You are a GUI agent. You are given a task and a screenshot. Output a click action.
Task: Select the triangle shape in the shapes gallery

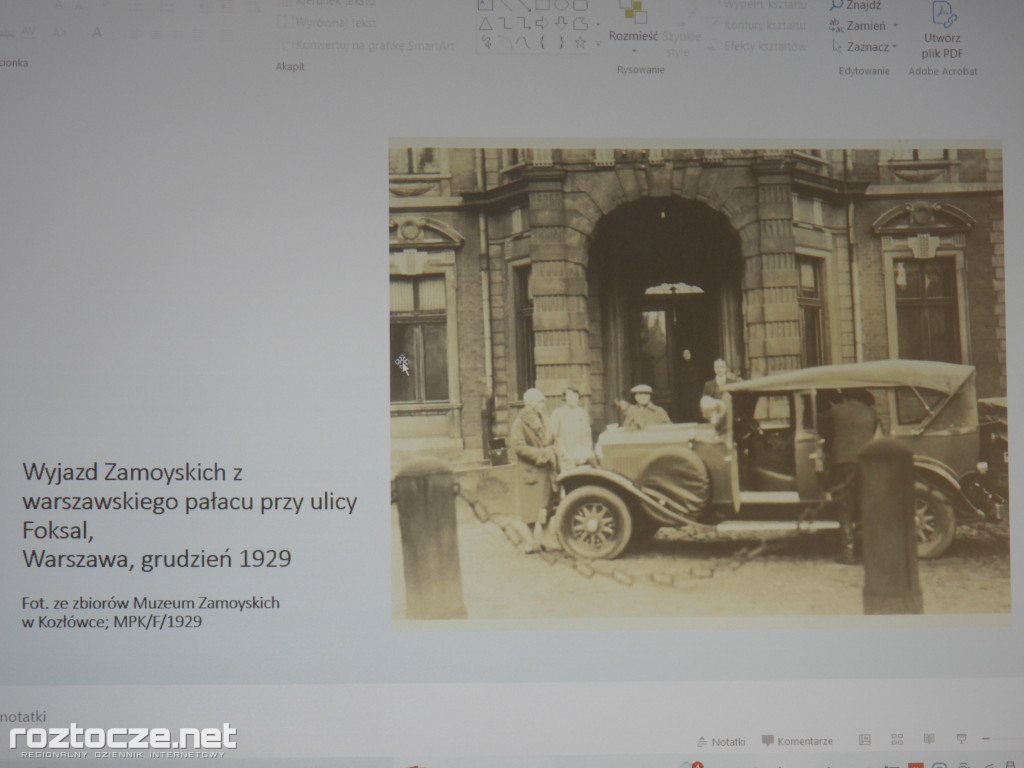point(485,24)
